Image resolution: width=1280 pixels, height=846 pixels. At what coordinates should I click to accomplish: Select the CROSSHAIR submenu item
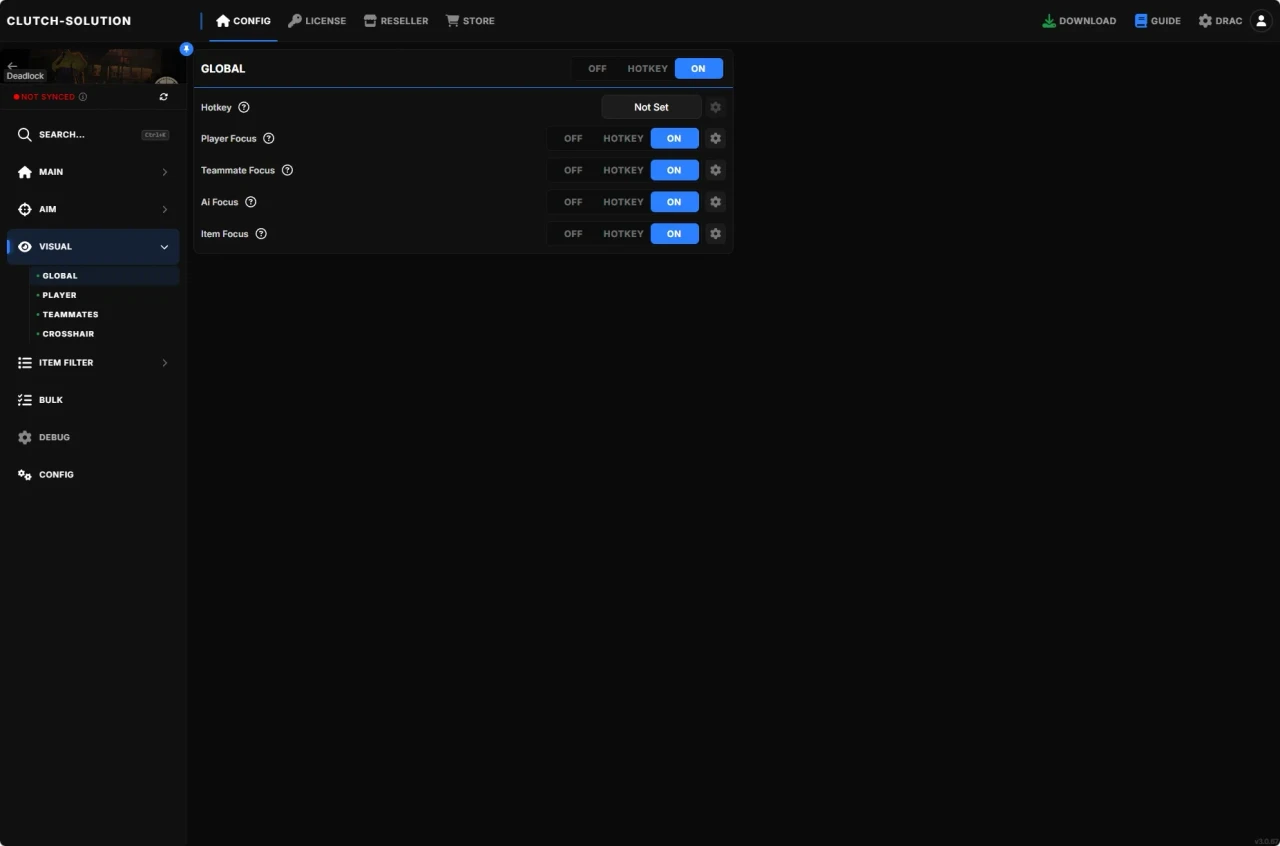coord(104,334)
